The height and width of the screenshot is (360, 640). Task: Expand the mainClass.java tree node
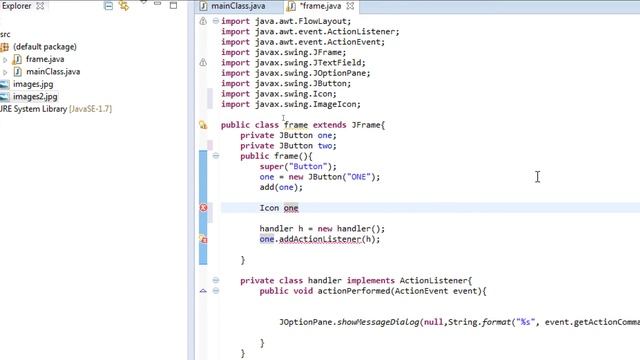(x=5, y=72)
